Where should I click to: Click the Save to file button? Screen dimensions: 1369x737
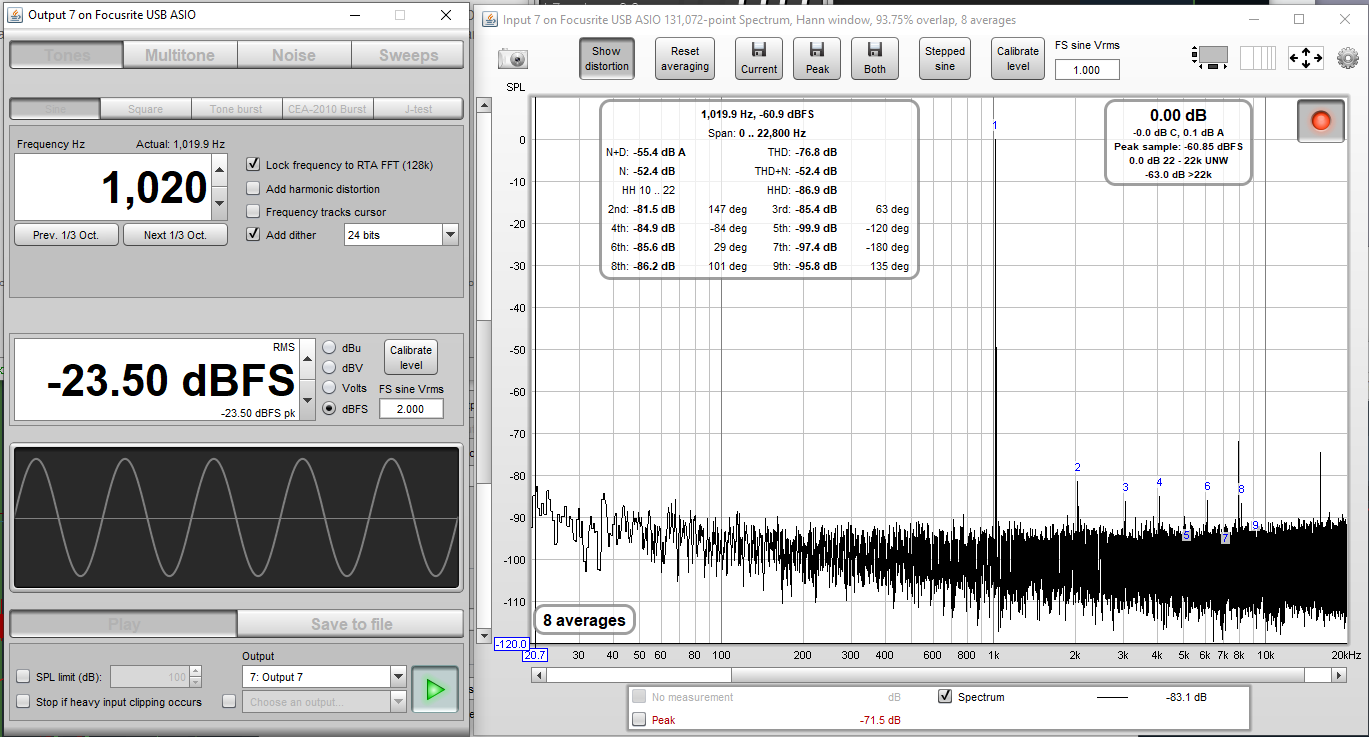[351, 624]
